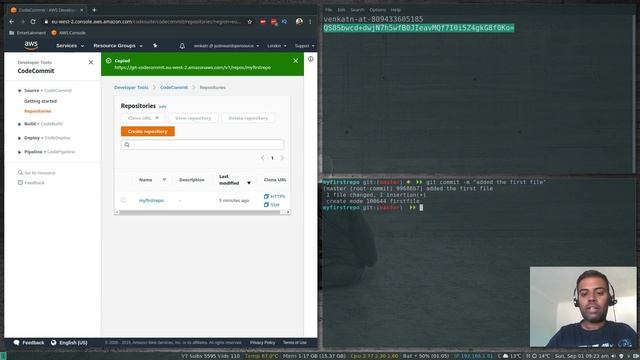Click the sidebar Feedback link

[x=34, y=183]
